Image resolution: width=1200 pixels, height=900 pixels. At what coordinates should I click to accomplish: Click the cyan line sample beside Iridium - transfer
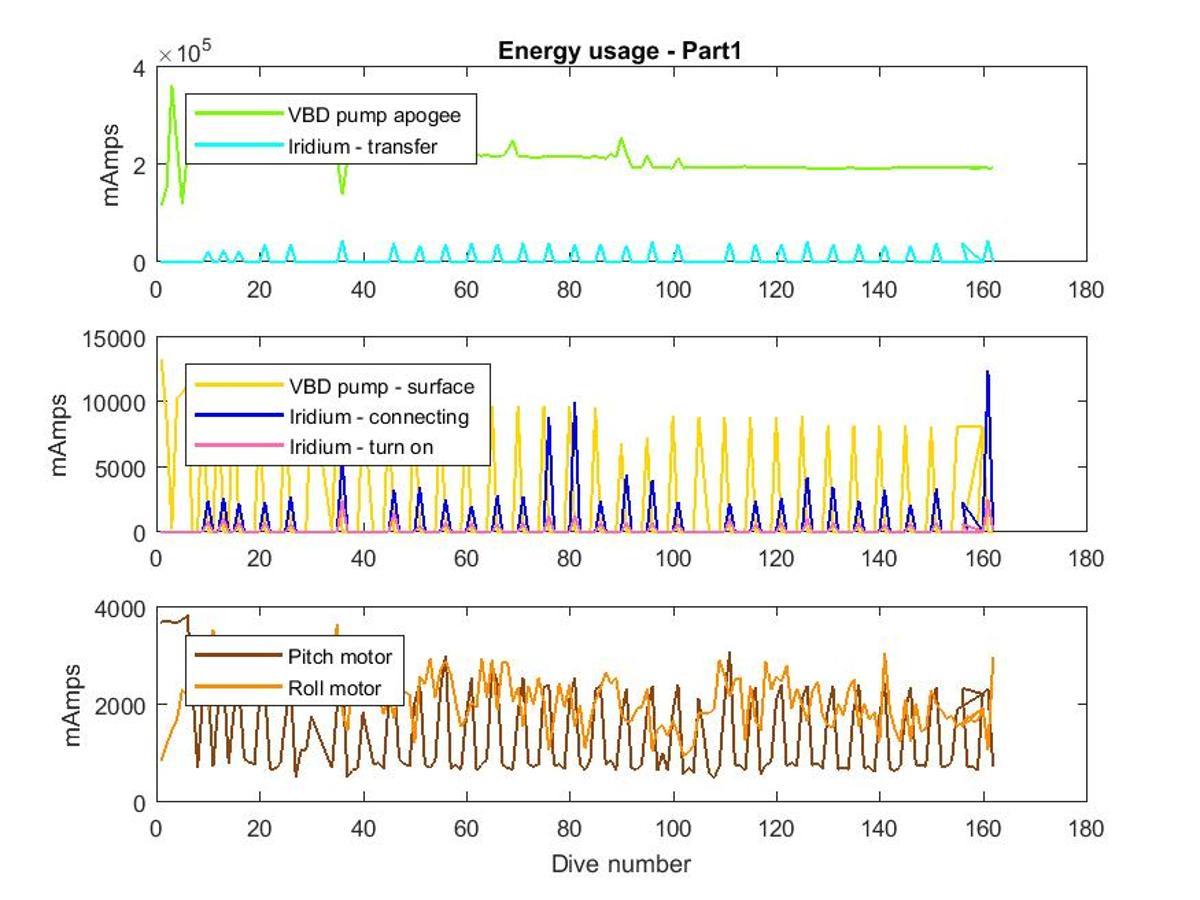click(237, 147)
